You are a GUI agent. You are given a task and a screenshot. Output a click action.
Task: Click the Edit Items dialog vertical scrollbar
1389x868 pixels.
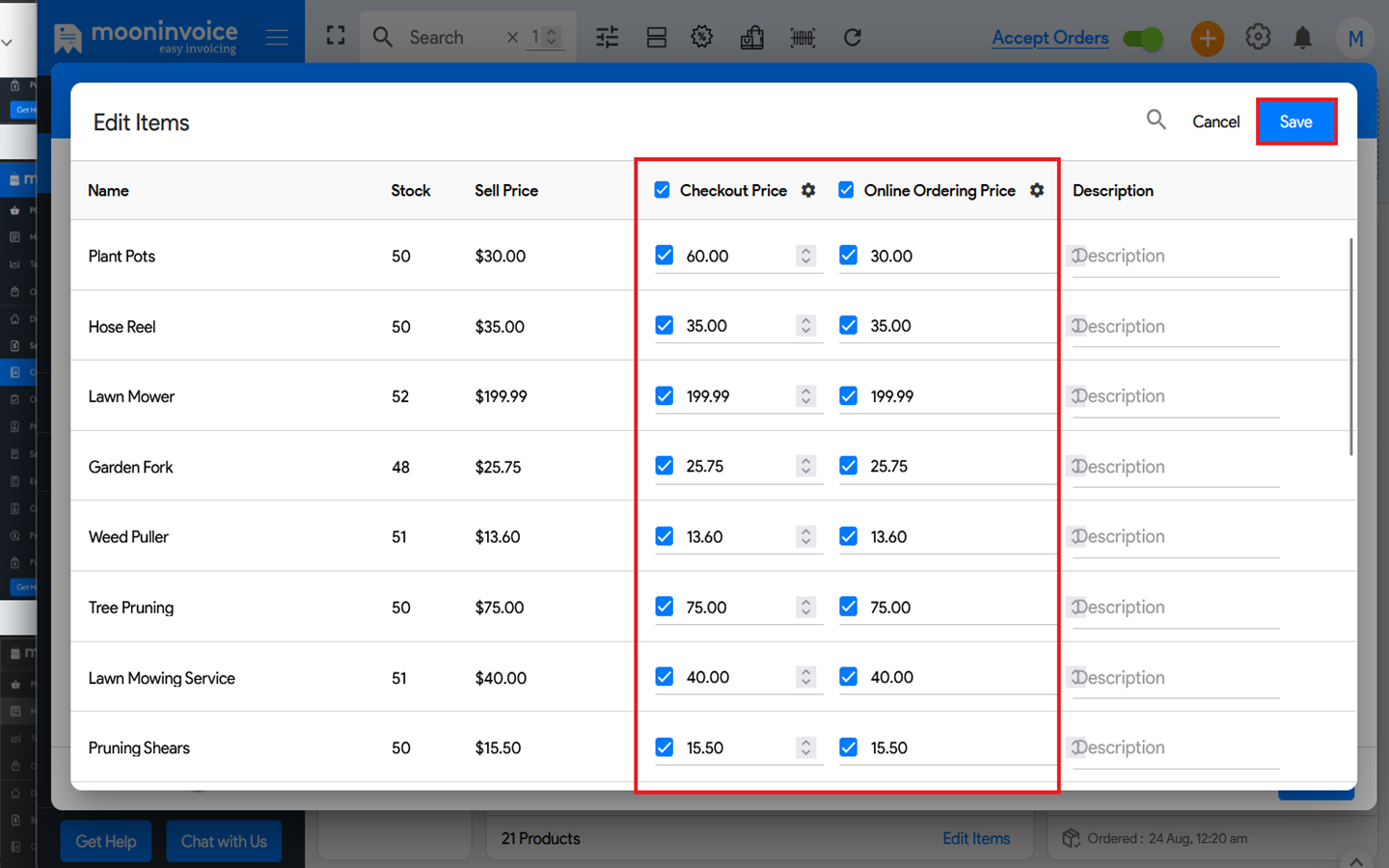click(1350, 347)
